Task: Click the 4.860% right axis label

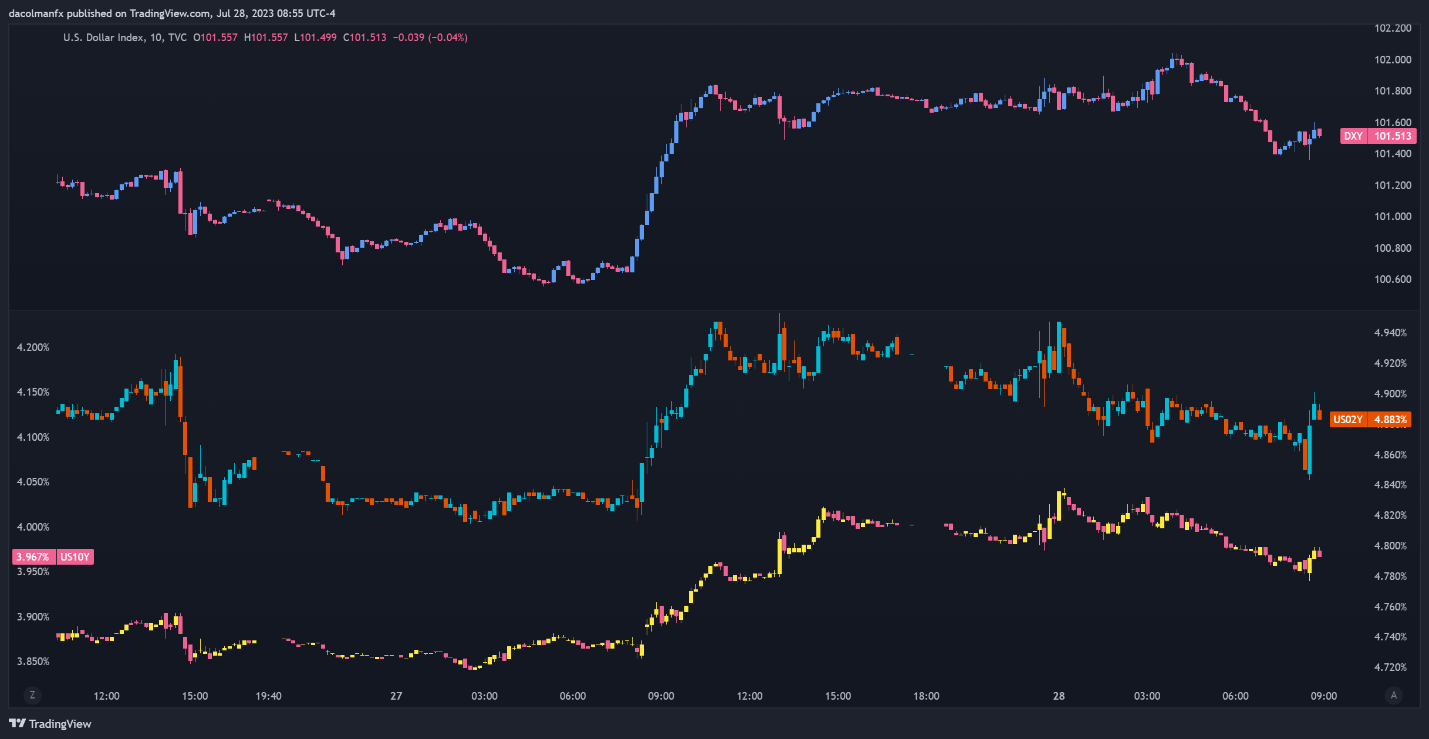Action: 1391,455
